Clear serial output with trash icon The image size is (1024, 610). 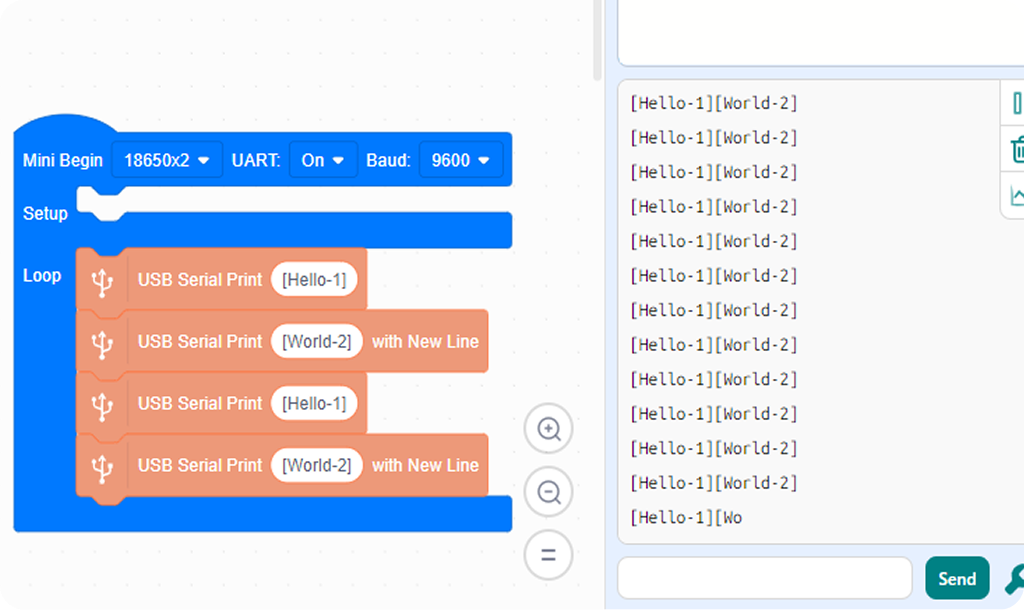tap(1016, 150)
